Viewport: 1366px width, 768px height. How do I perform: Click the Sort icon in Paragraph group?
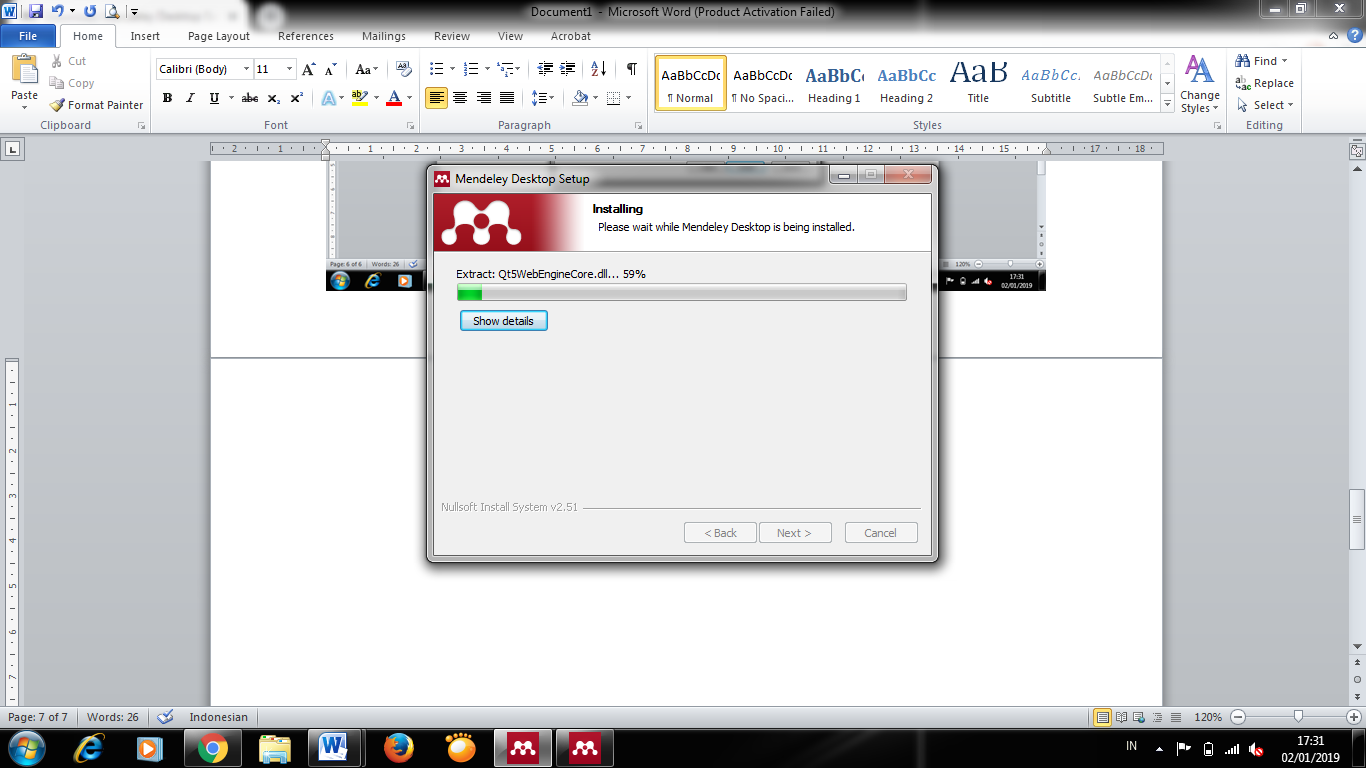click(598, 69)
